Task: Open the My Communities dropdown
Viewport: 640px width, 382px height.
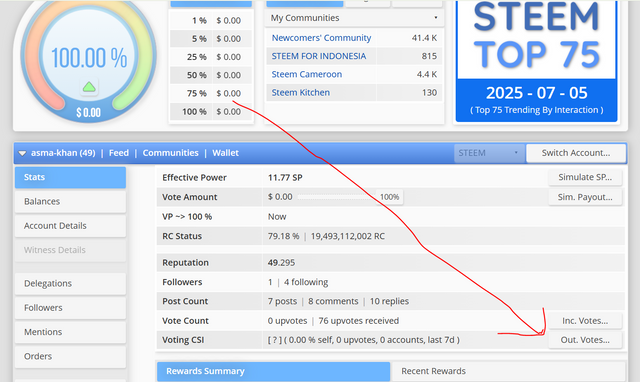Action: (x=354, y=18)
